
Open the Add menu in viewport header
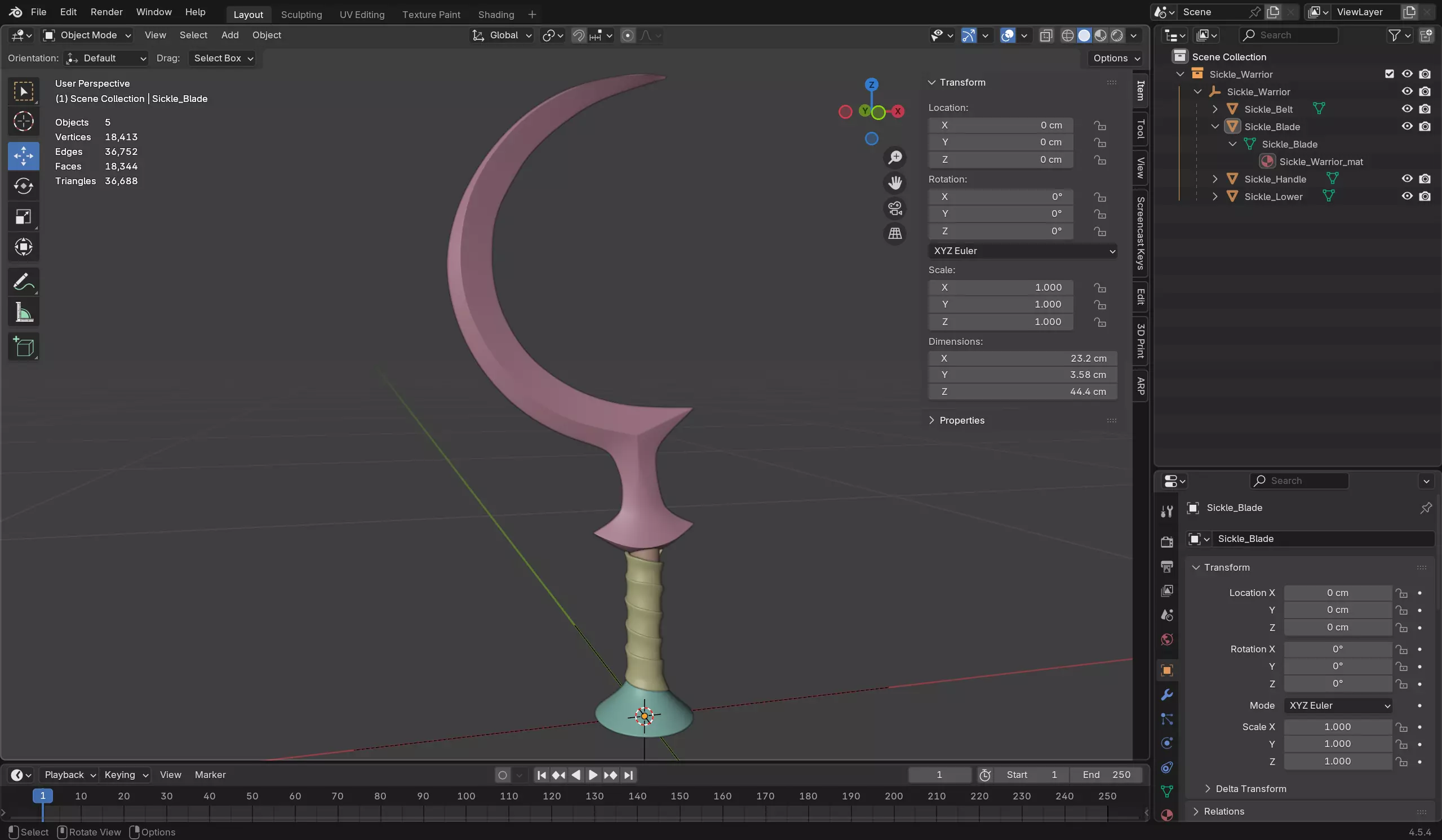pyautogui.click(x=230, y=35)
